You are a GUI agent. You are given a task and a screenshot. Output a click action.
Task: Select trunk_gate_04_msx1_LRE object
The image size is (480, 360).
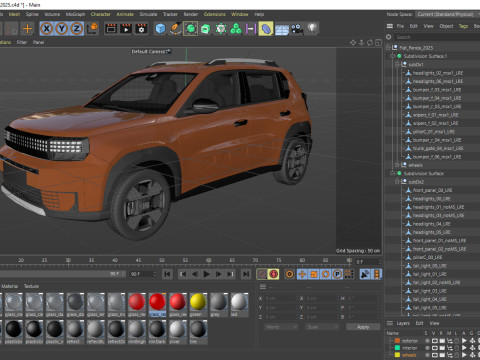click(438, 148)
